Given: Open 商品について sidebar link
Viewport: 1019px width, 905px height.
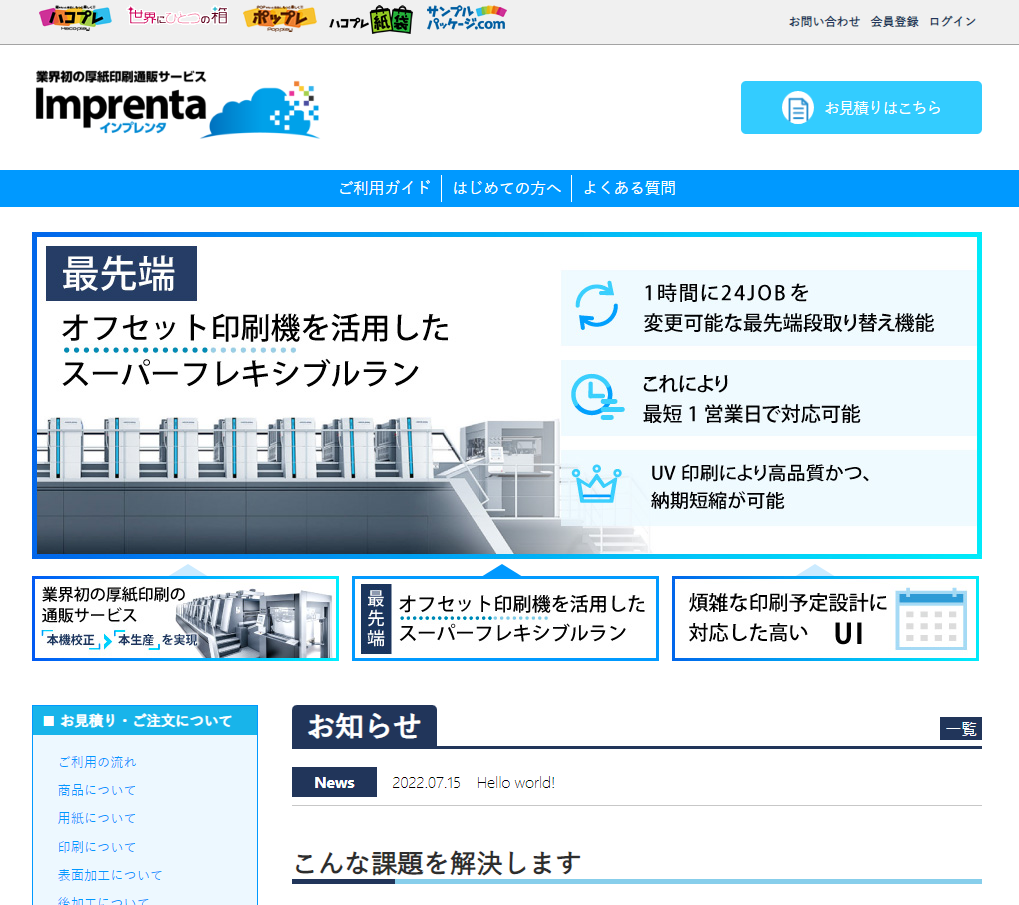Looking at the screenshot, I should (x=97, y=790).
